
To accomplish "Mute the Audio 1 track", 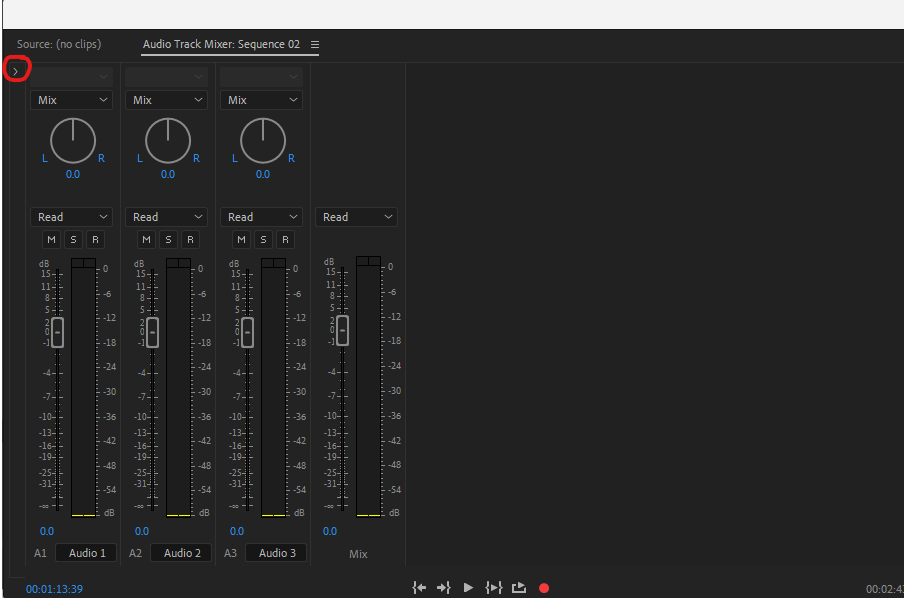I will (x=51, y=239).
